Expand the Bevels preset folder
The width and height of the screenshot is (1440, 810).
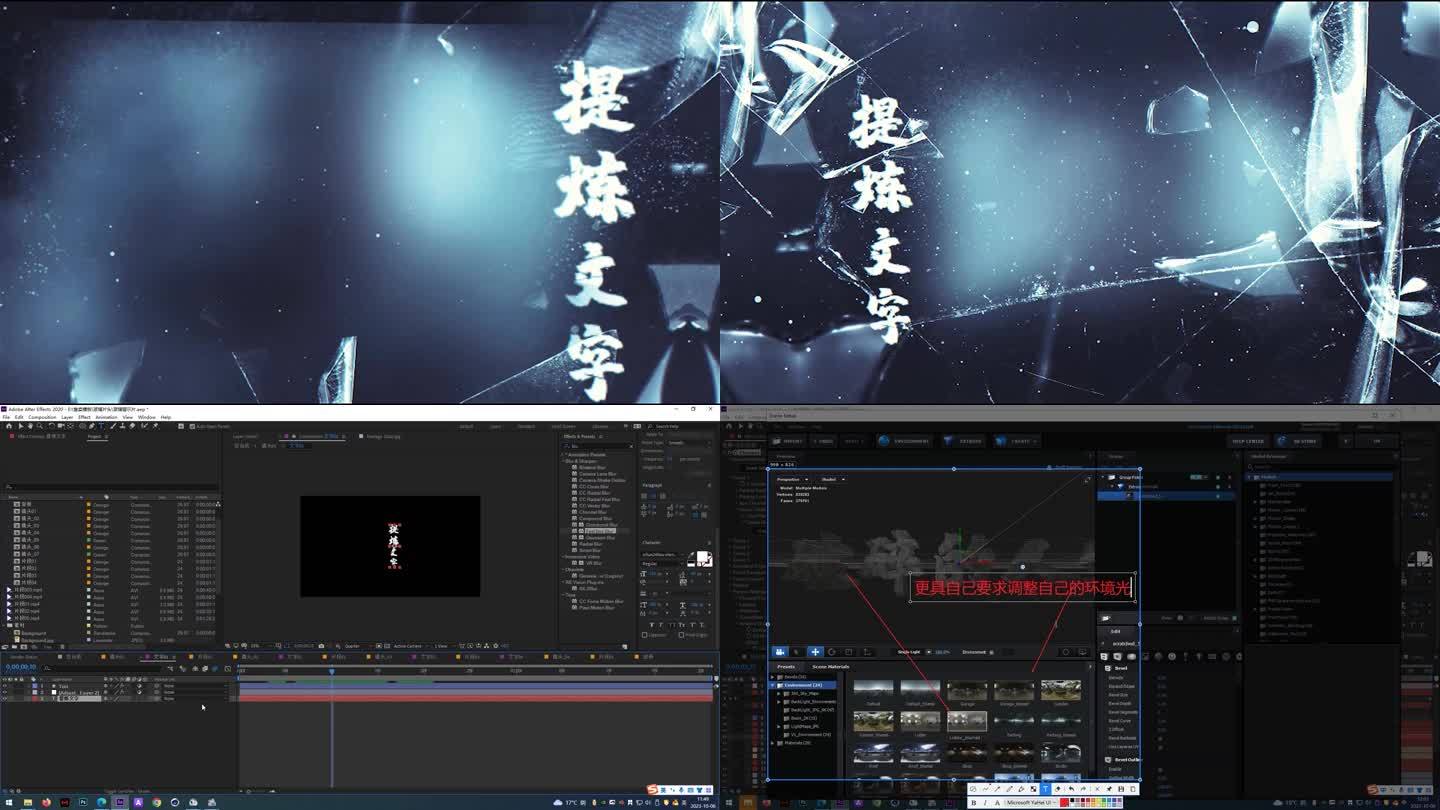pos(773,677)
